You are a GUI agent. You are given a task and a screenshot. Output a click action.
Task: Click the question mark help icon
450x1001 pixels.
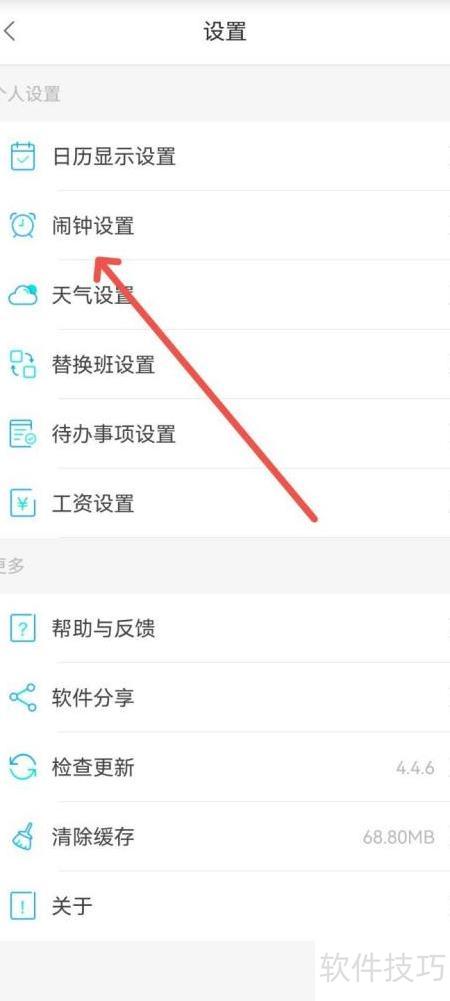pyautogui.click(x=23, y=629)
